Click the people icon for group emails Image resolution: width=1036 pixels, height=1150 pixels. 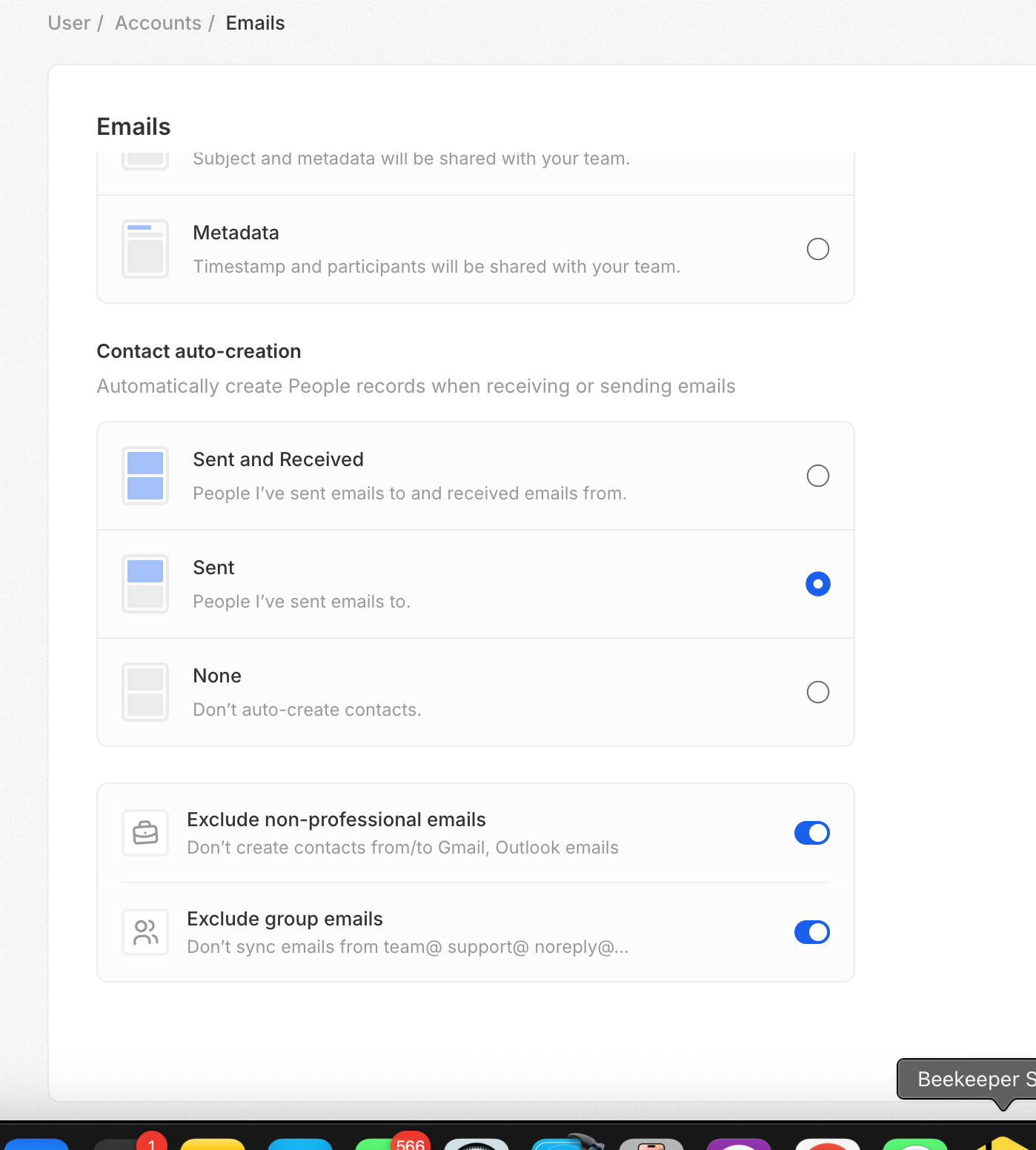point(145,932)
